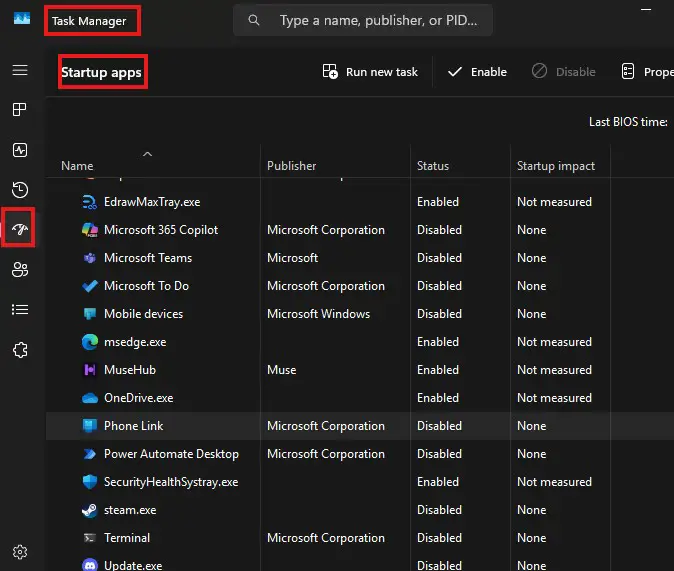The width and height of the screenshot is (674, 571).
Task: Click the Phone Link icon
Action: pyautogui.click(x=89, y=426)
